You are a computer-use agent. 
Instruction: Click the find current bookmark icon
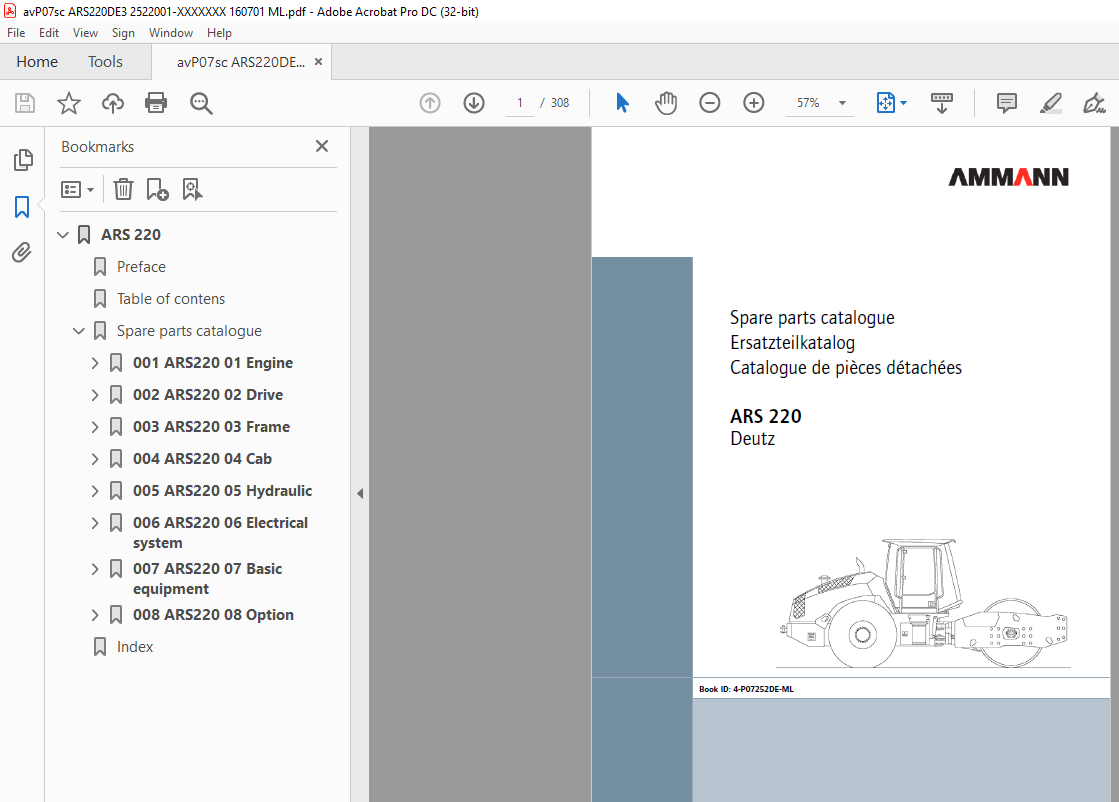pyautogui.click(x=192, y=189)
